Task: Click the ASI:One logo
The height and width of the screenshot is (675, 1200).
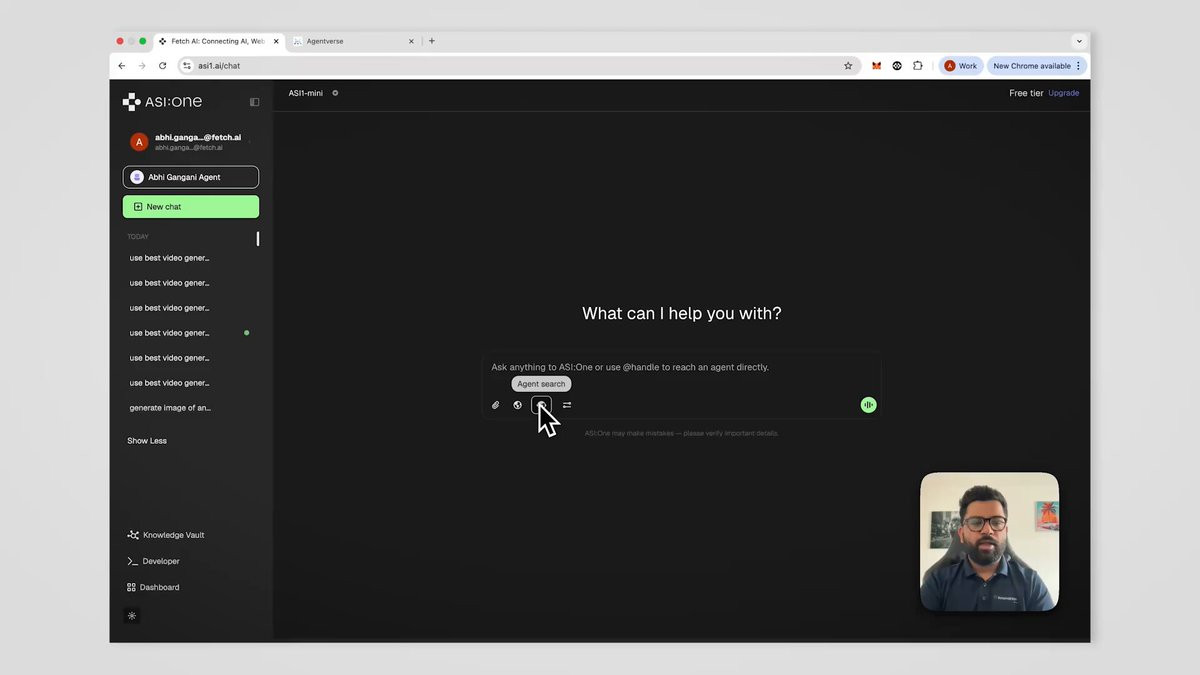Action: [162, 102]
